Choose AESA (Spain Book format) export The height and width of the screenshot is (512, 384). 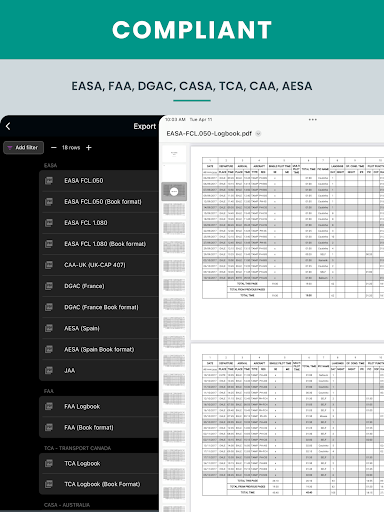pyautogui.click(x=99, y=349)
